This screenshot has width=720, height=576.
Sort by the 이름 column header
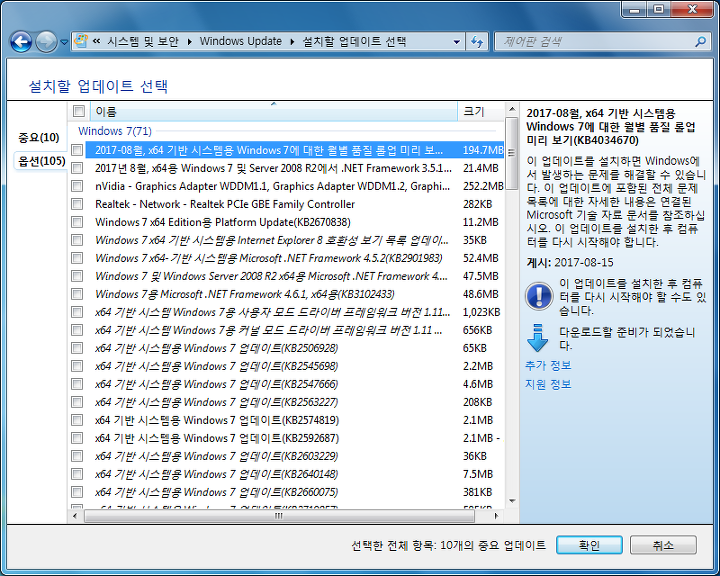click(x=274, y=111)
